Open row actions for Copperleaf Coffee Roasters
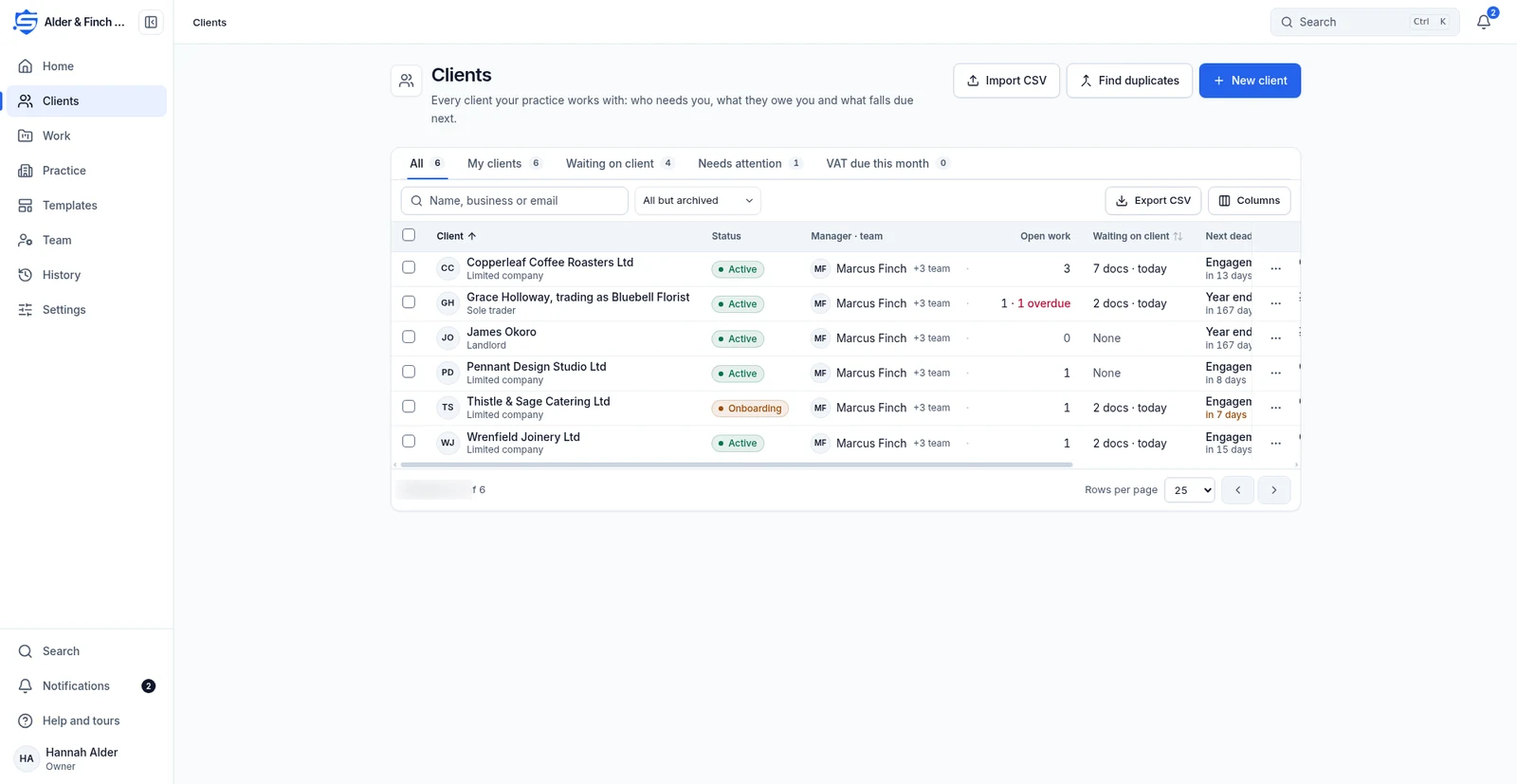This screenshot has width=1517, height=784. point(1276,269)
